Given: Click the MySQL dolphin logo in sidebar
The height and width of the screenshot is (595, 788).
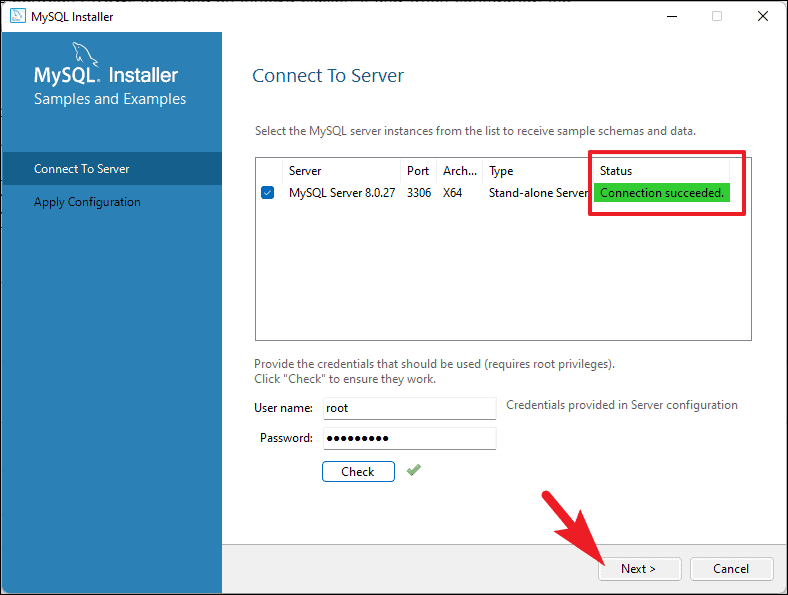Looking at the screenshot, I should [x=84, y=54].
